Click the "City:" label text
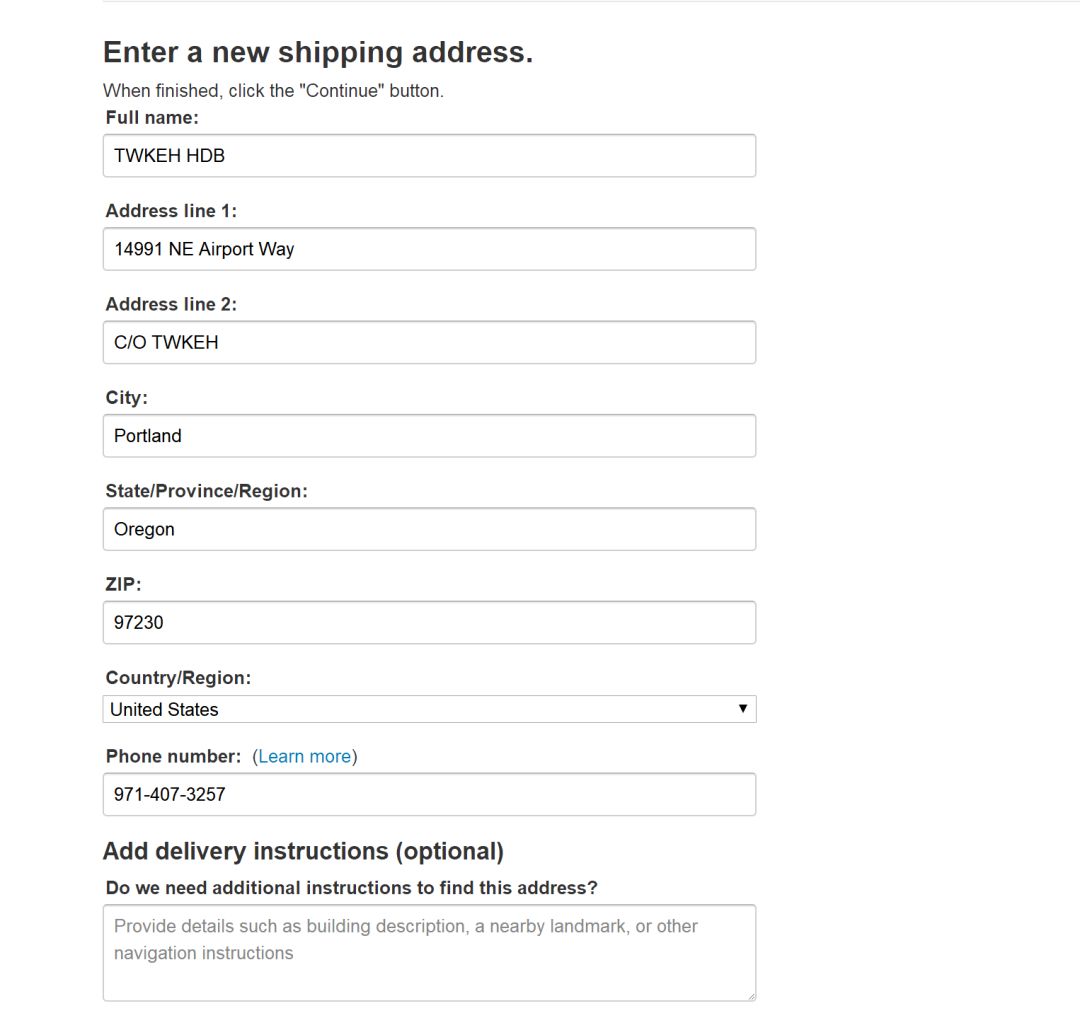Image resolution: width=1080 pixels, height=1013 pixels. pyautogui.click(x=126, y=398)
